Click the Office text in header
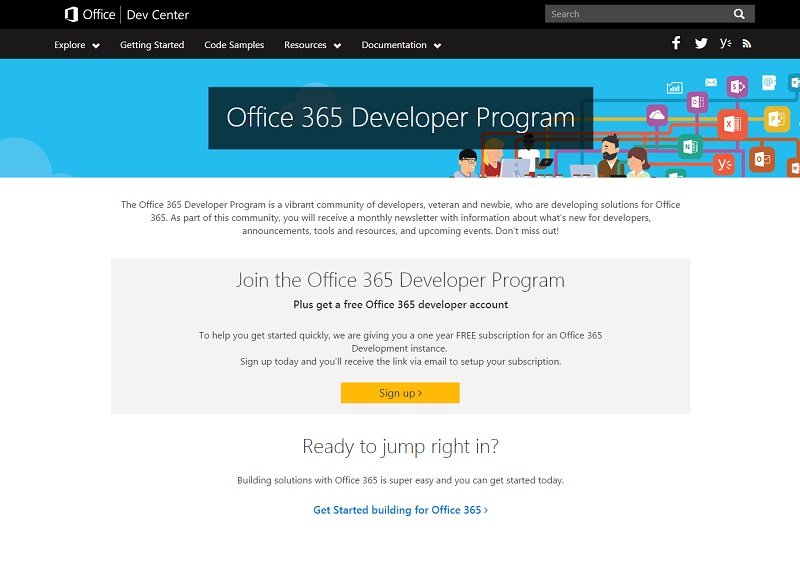This screenshot has height=563, width=800. click(99, 14)
